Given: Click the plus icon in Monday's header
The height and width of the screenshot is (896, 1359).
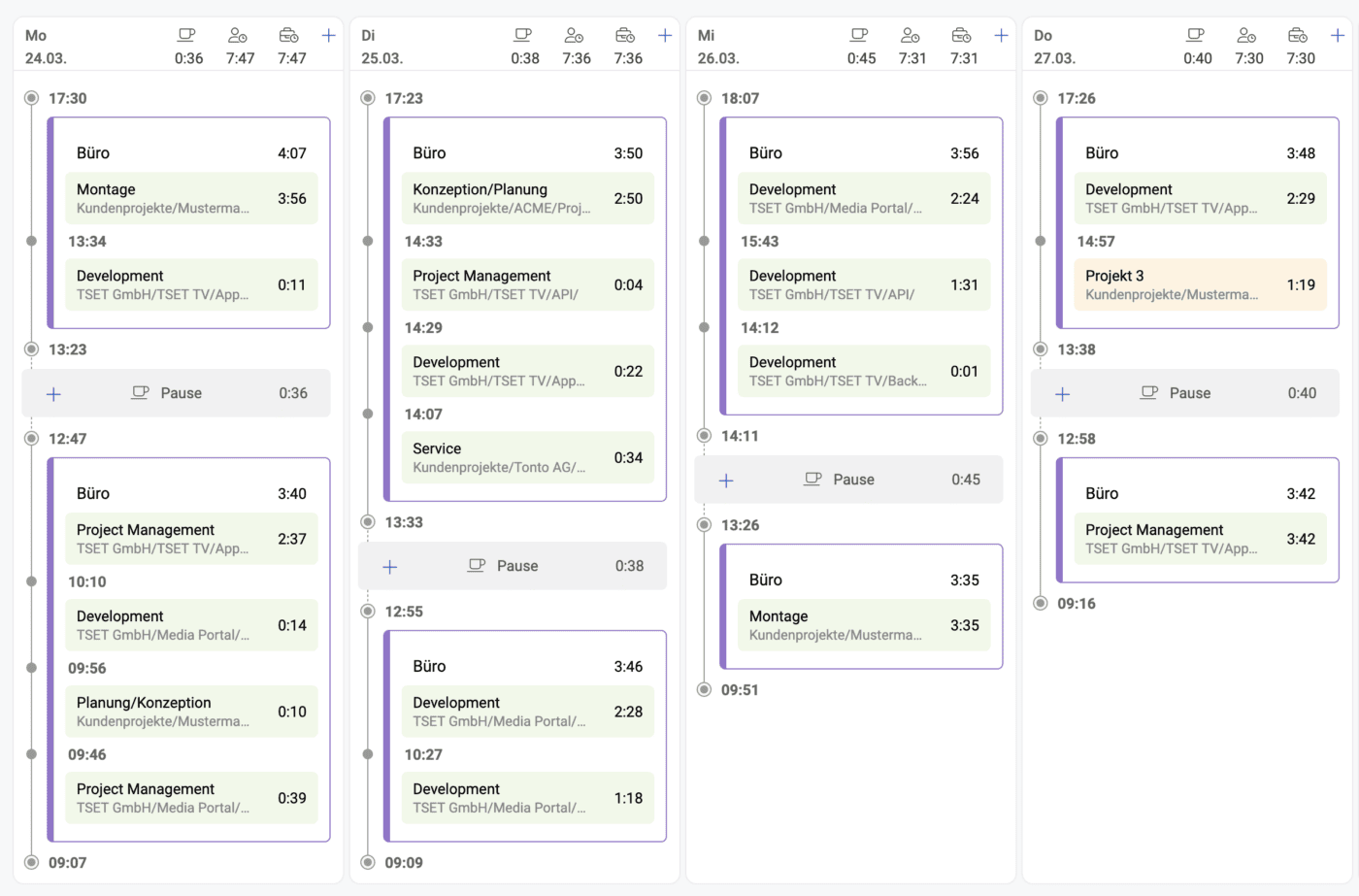Looking at the screenshot, I should tap(328, 36).
